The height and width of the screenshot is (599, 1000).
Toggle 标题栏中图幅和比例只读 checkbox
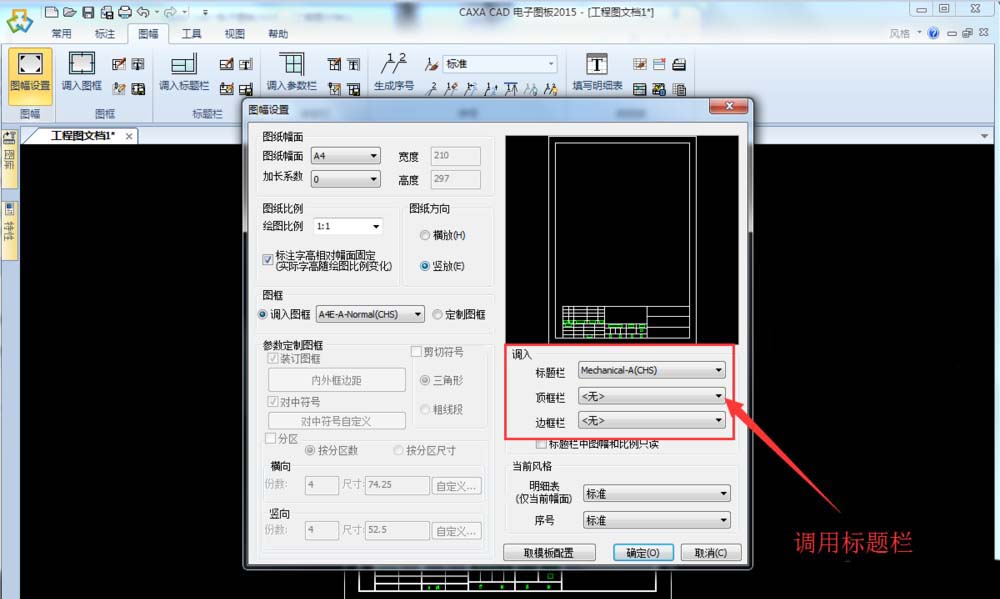pos(541,444)
